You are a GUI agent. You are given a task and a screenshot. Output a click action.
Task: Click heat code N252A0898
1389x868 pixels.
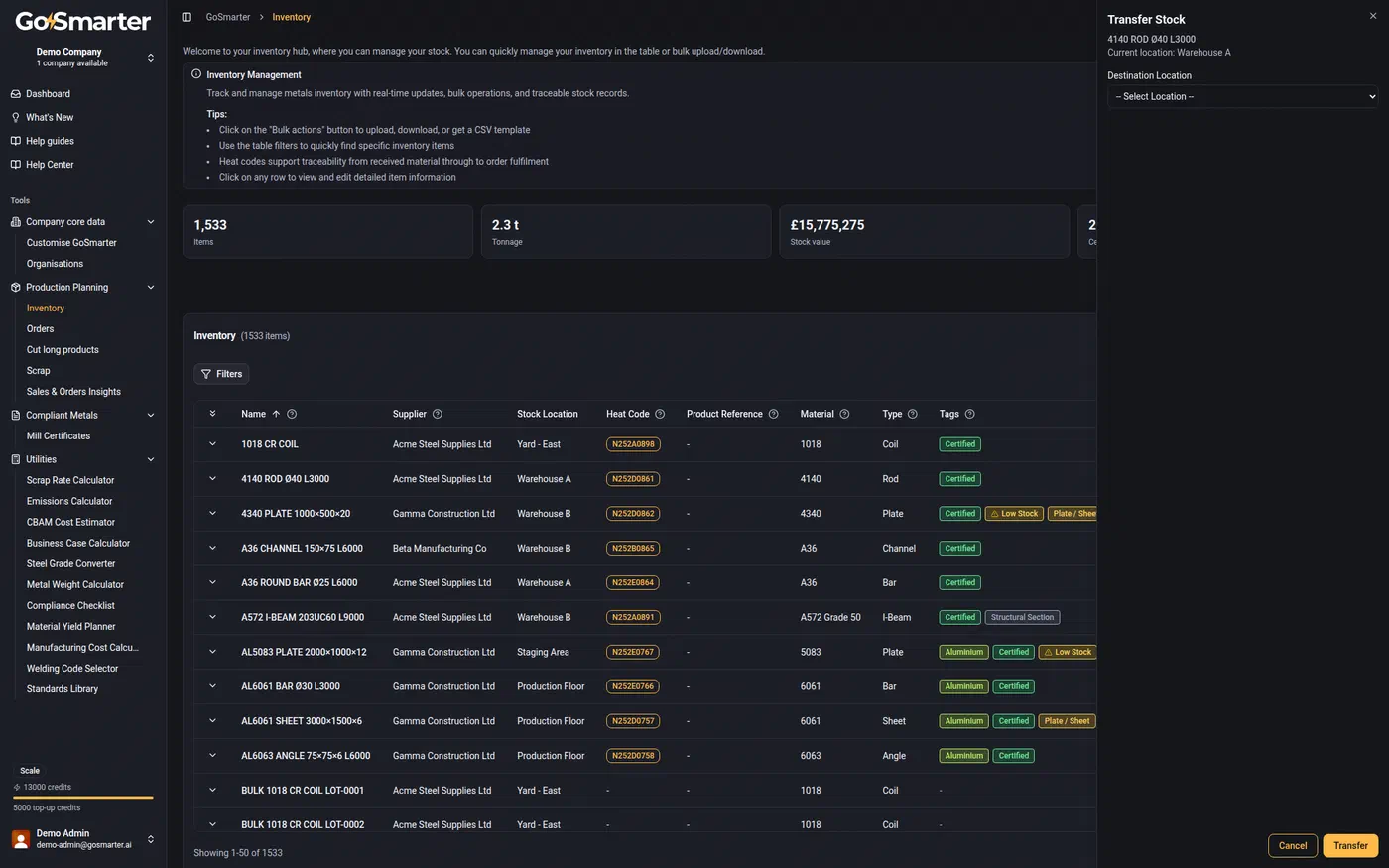coord(633,444)
